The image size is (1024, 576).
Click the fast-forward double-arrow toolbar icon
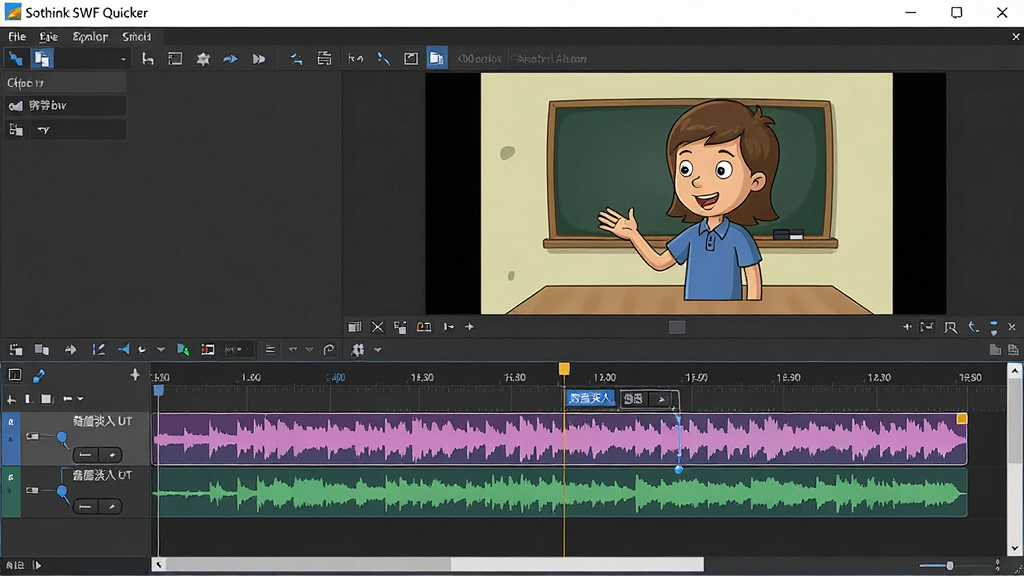tap(259, 59)
